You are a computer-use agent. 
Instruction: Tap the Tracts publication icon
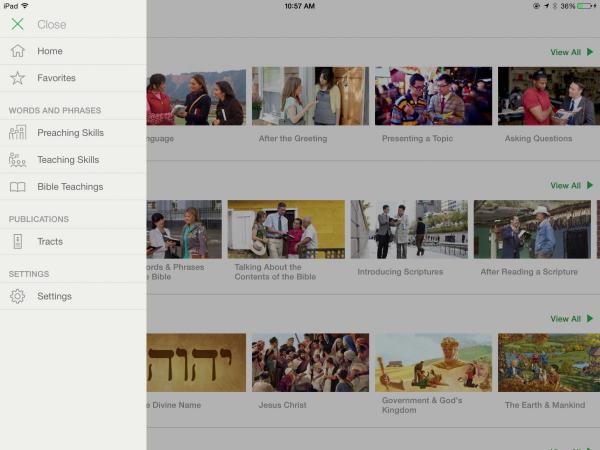[x=17, y=241]
